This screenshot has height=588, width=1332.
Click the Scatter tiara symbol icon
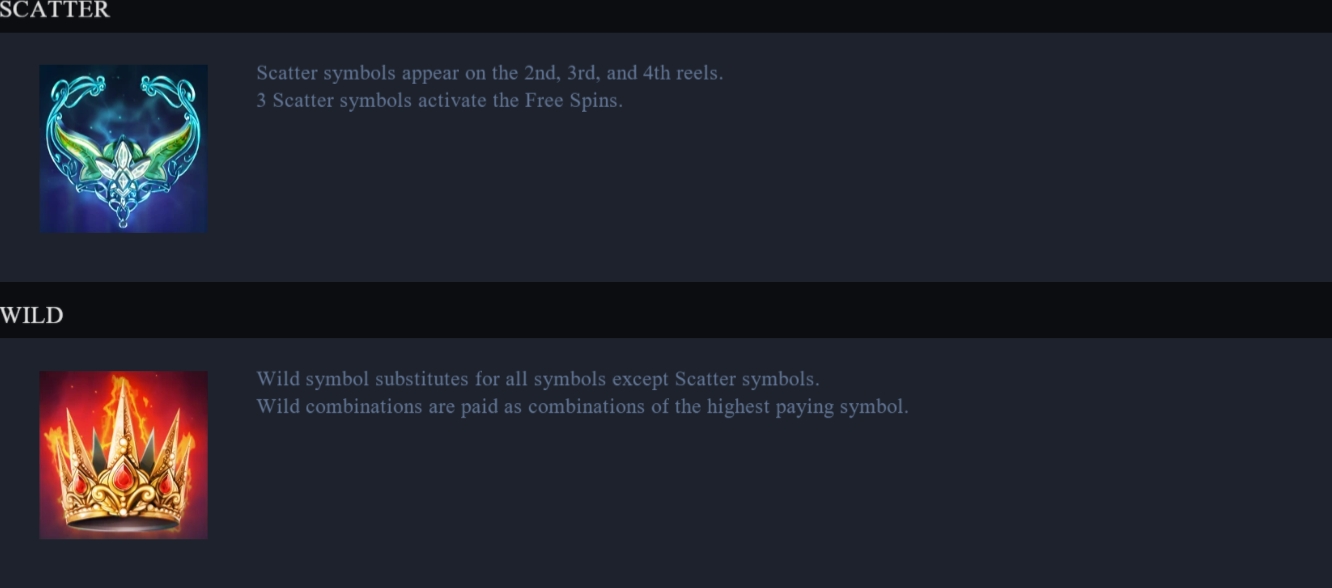pyautogui.click(x=123, y=149)
